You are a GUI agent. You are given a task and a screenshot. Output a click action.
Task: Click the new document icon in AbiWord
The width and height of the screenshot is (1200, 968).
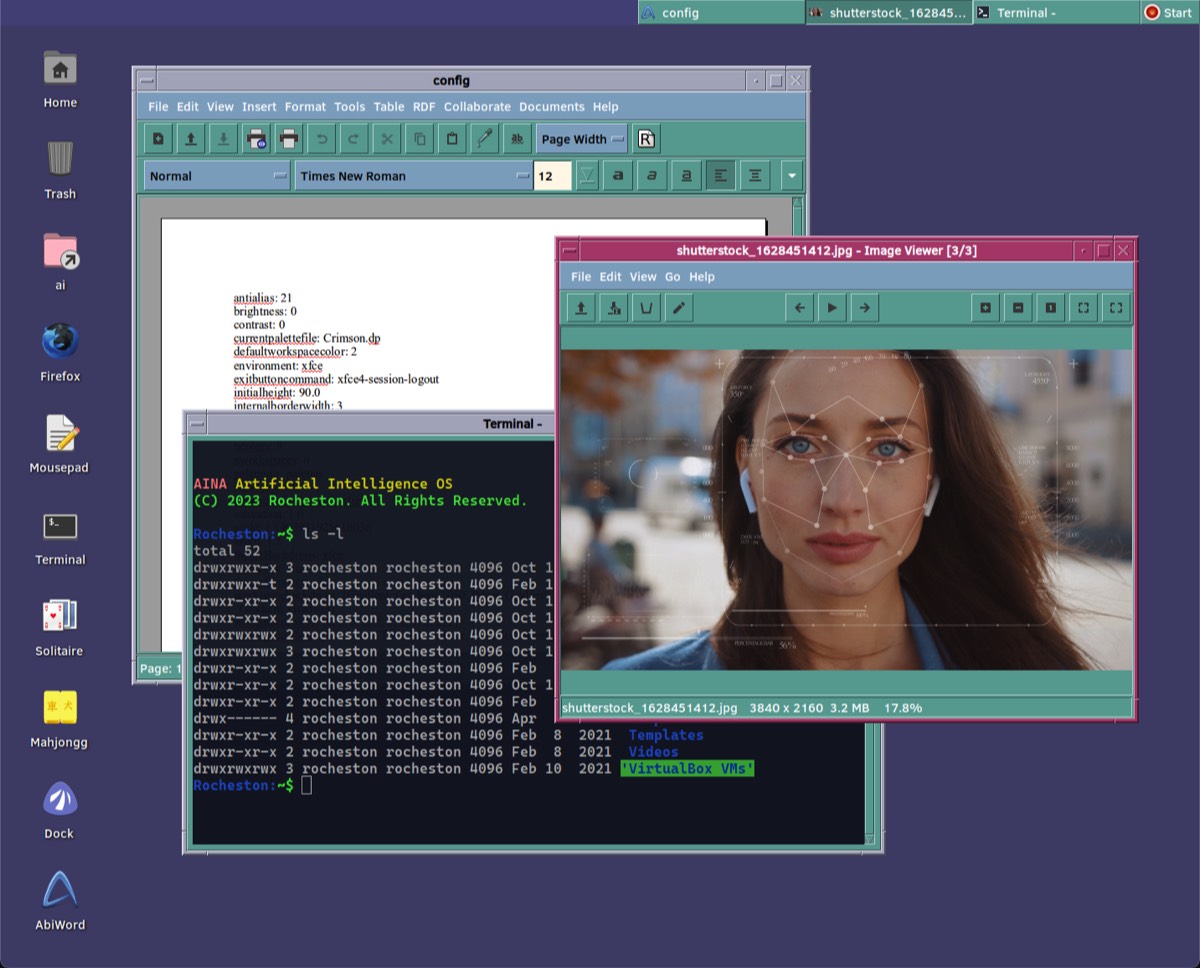click(x=158, y=139)
